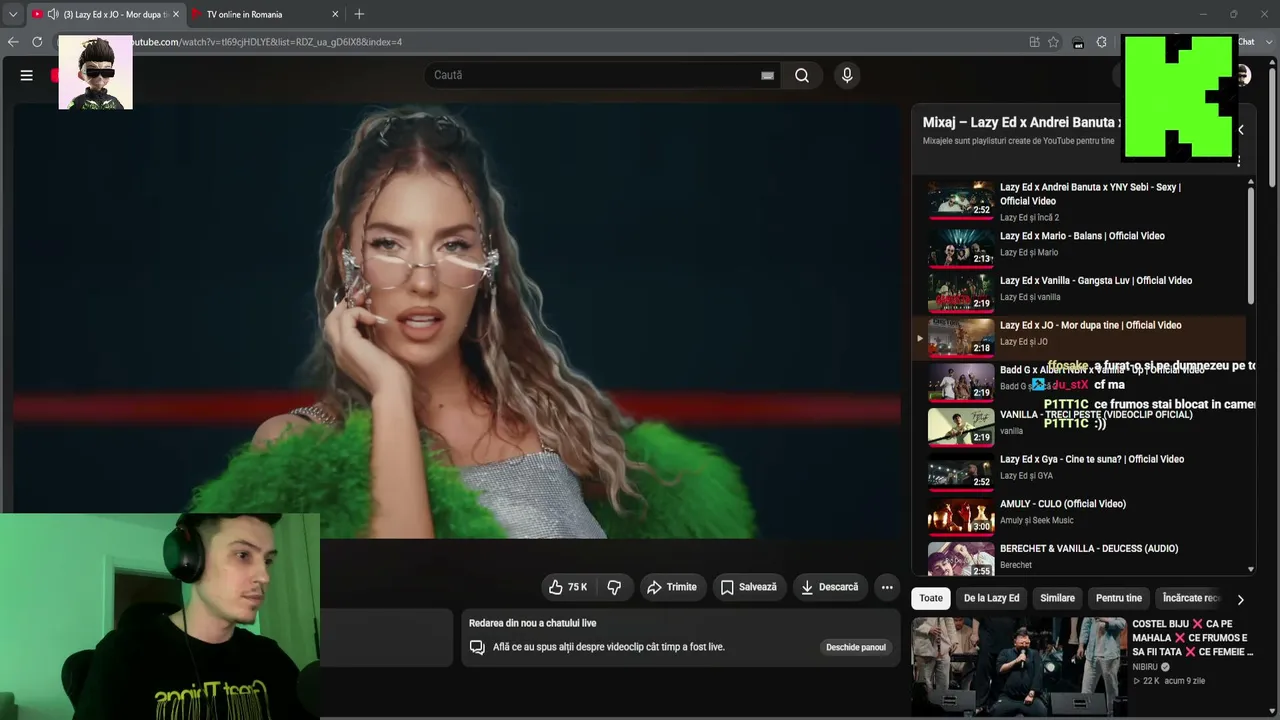This screenshot has width=1280, height=720.
Task: Collapse the Mixaj playlist panel chevron
Action: pyautogui.click(x=1240, y=130)
